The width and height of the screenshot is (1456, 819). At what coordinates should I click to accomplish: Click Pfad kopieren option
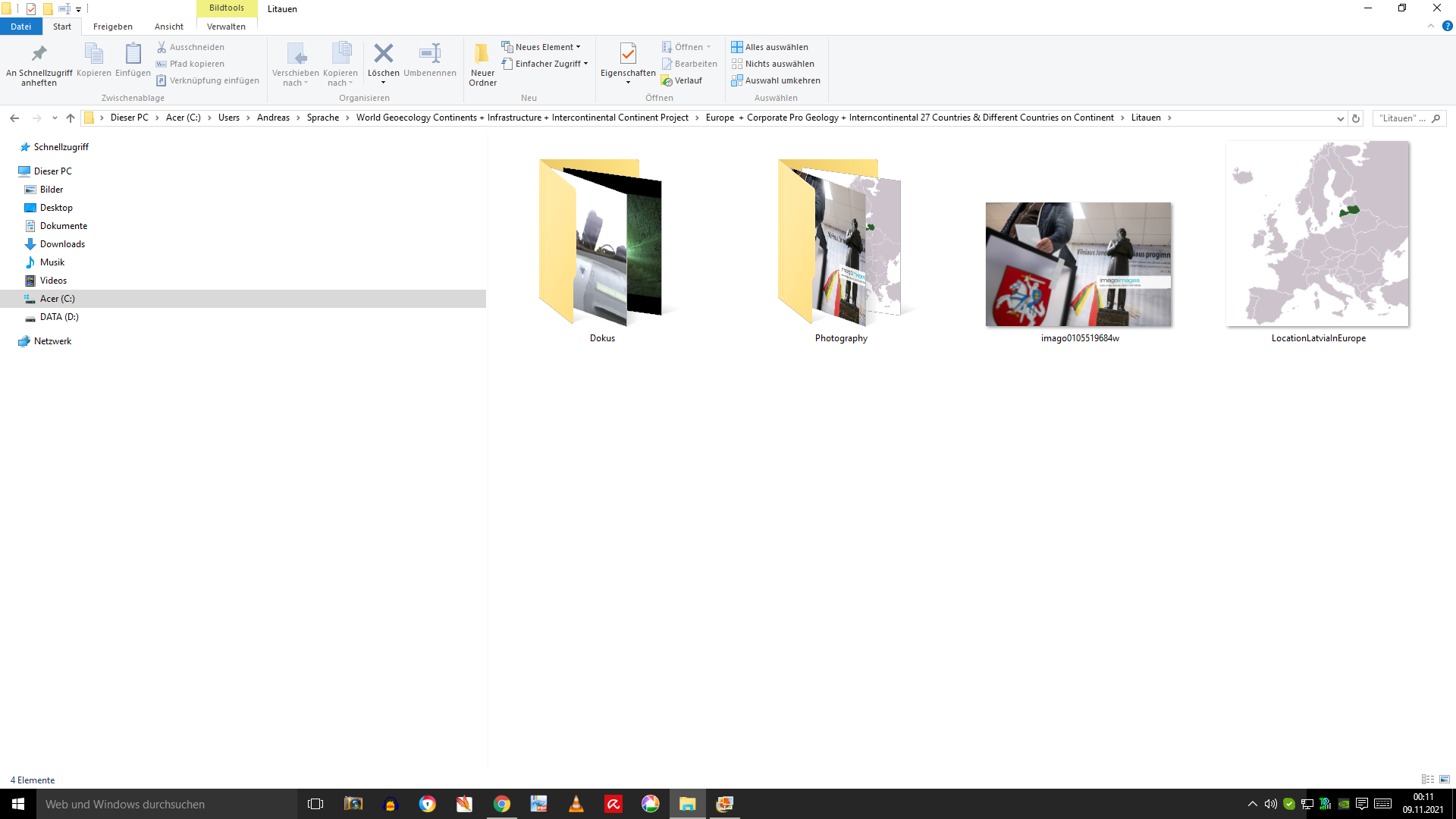pos(190,64)
